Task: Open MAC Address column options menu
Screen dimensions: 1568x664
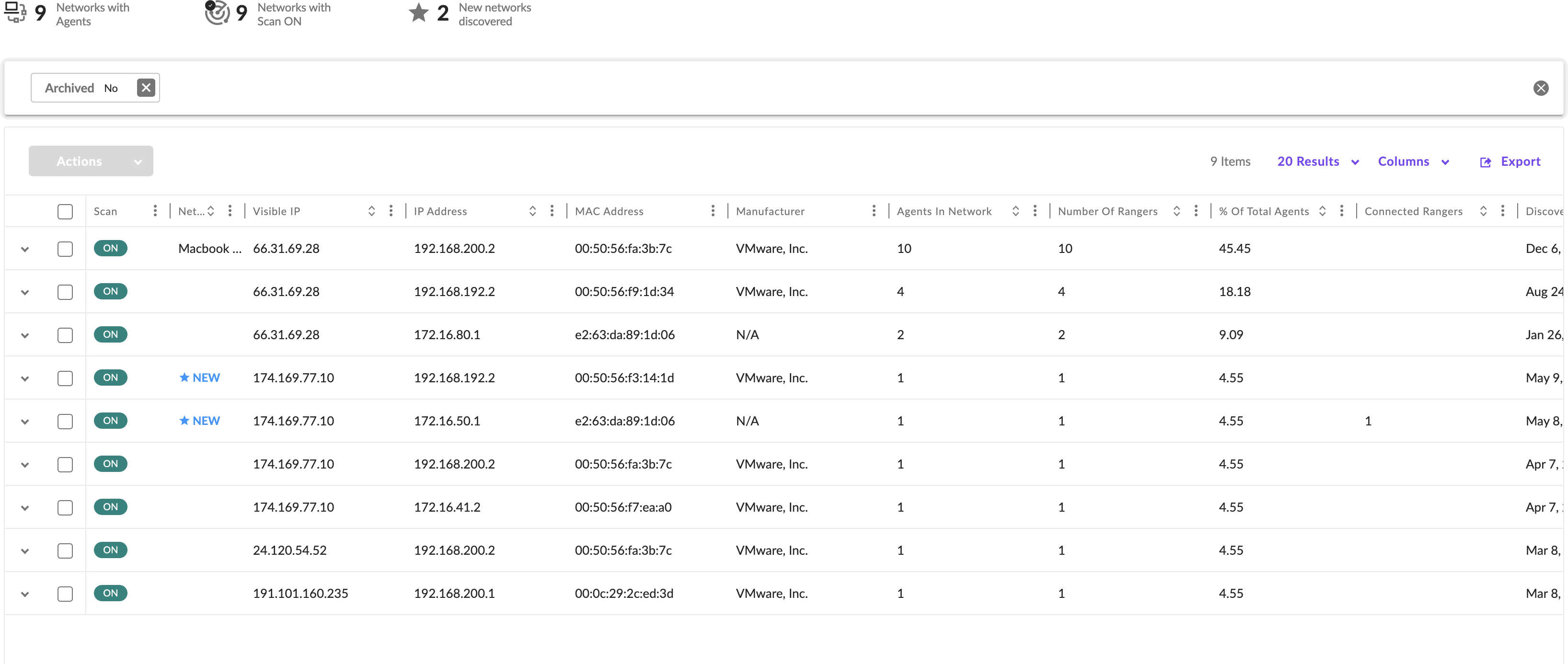Action: click(713, 211)
